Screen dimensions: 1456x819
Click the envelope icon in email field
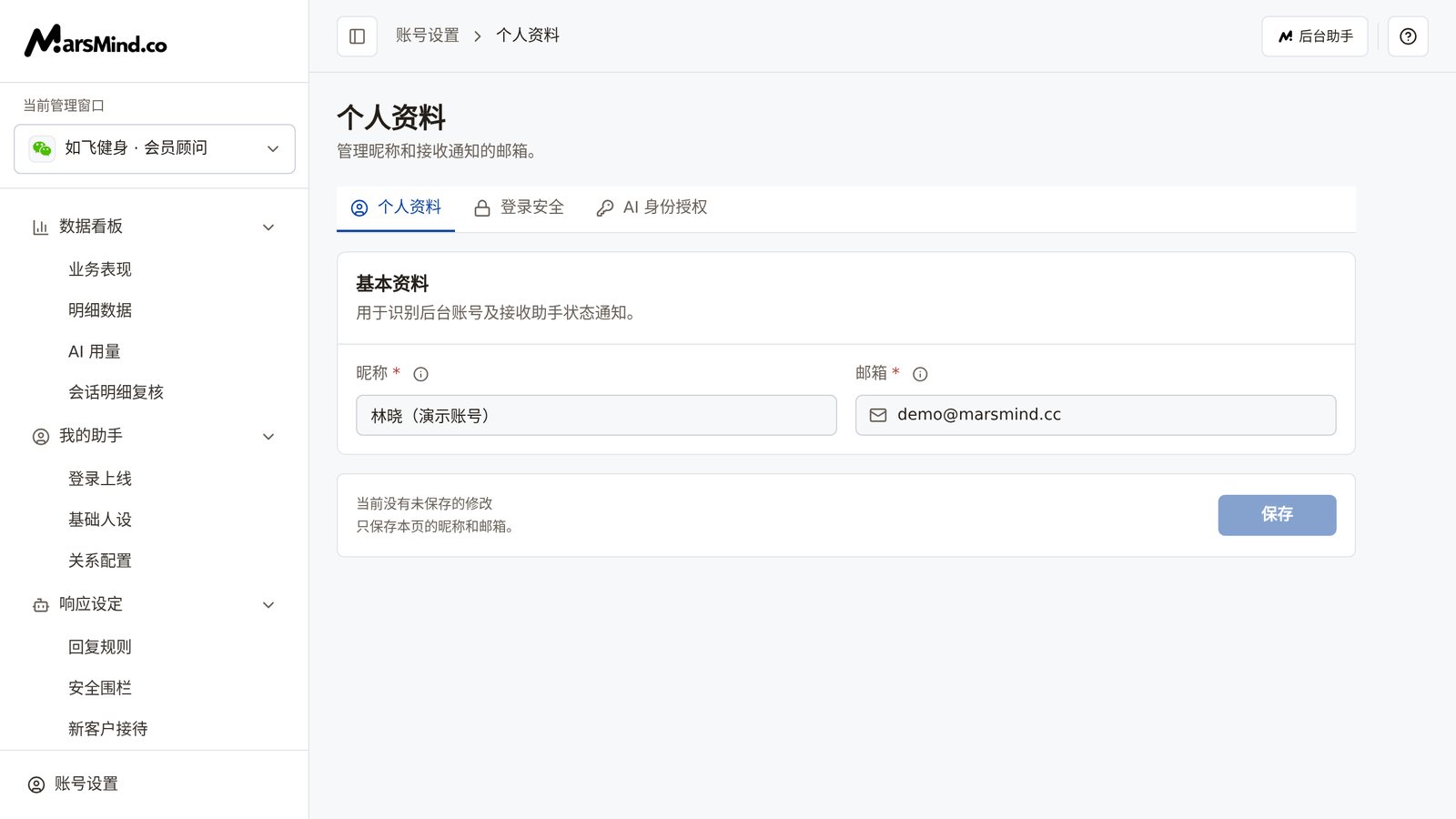tap(878, 415)
